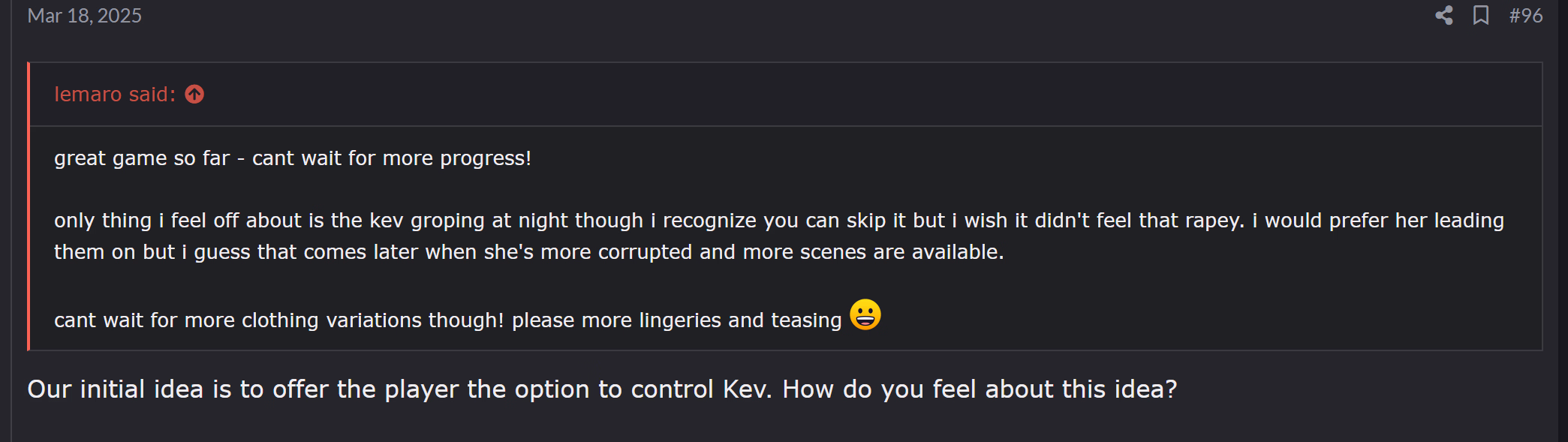
Task: Click line starting them on but i guess
Action: (x=529, y=252)
